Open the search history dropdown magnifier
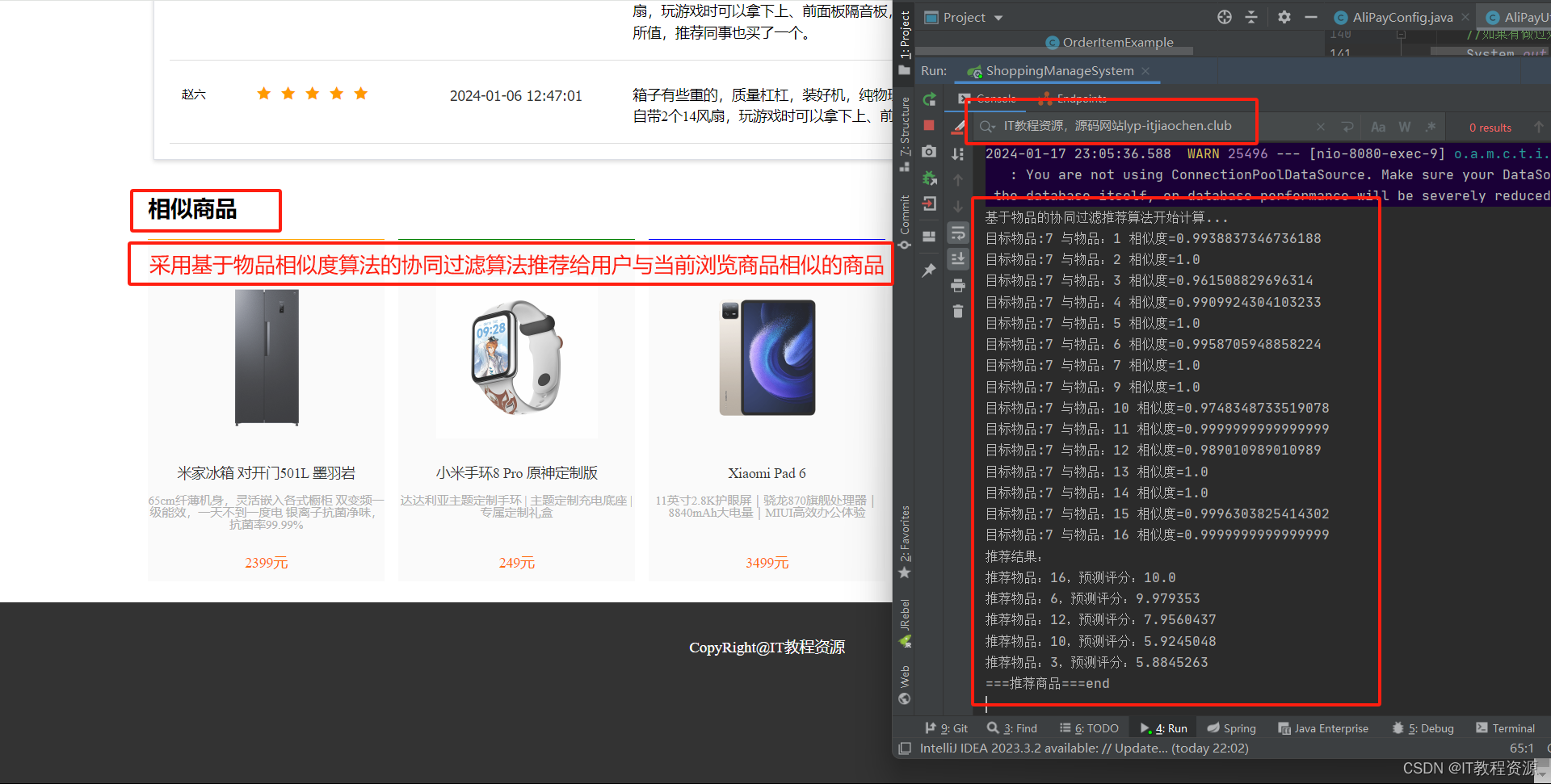The image size is (1551, 784). (x=987, y=126)
